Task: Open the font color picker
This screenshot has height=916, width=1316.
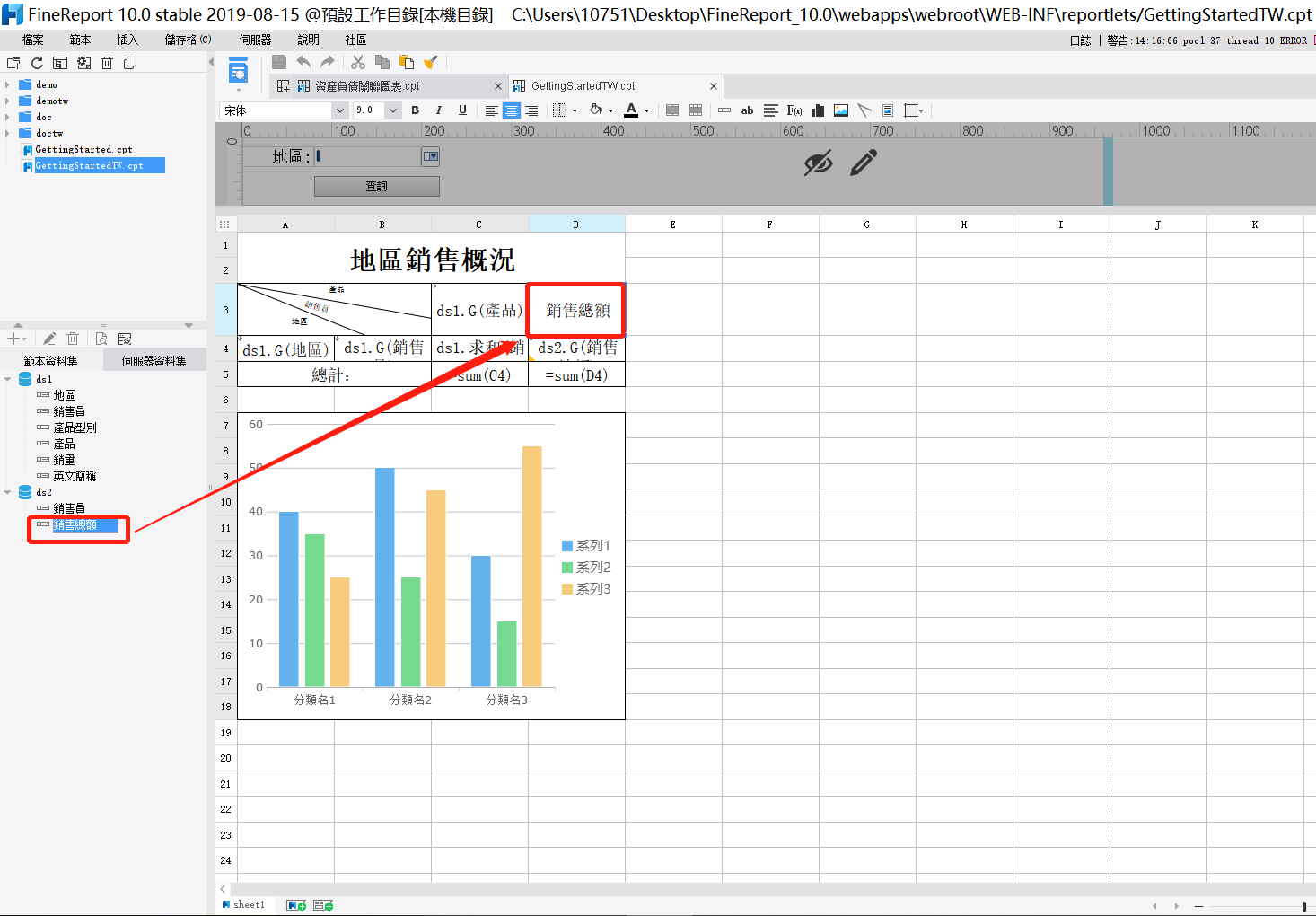Action: 631,110
